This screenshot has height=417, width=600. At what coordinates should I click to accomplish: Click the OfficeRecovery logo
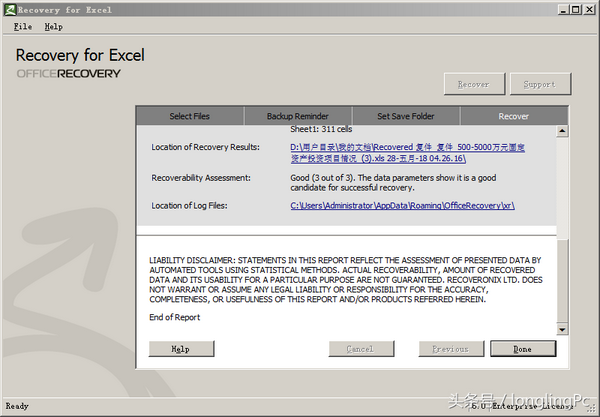68,73
